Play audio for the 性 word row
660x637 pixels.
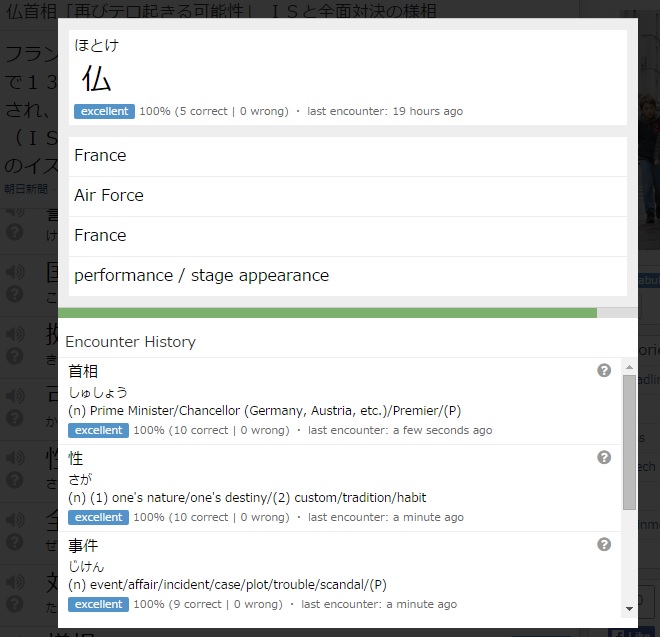[x=15, y=457]
